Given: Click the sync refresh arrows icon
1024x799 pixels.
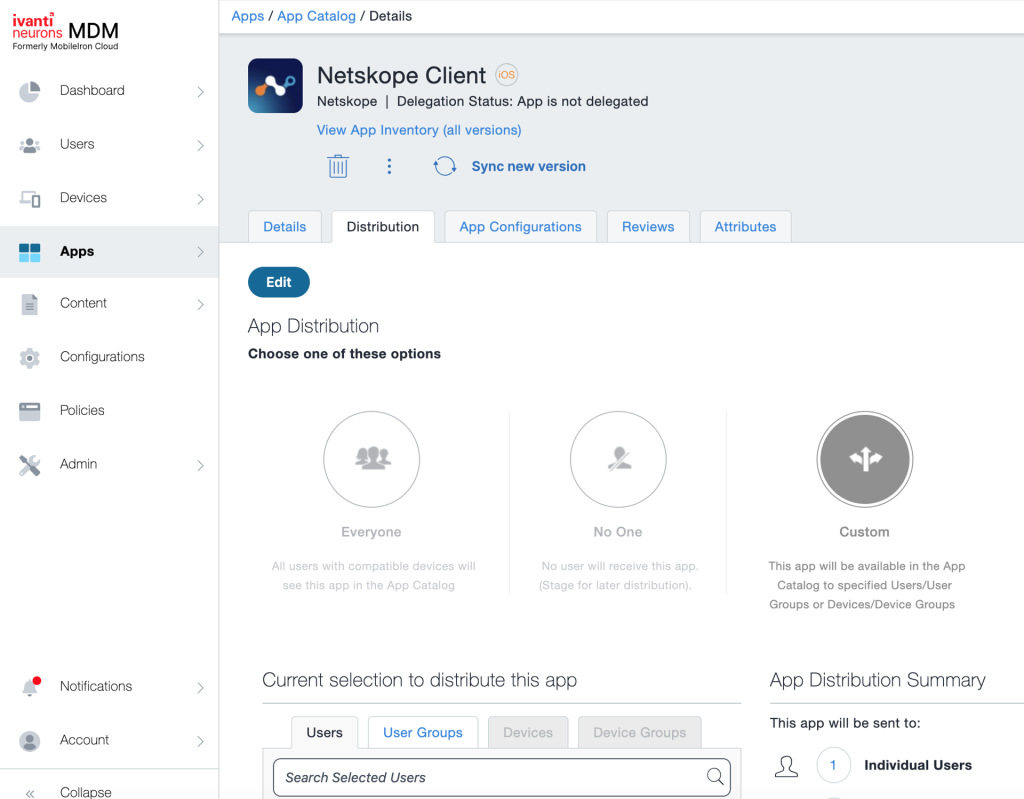Looking at the screenshot, I should pyautogui.click(x=445, y=166).
